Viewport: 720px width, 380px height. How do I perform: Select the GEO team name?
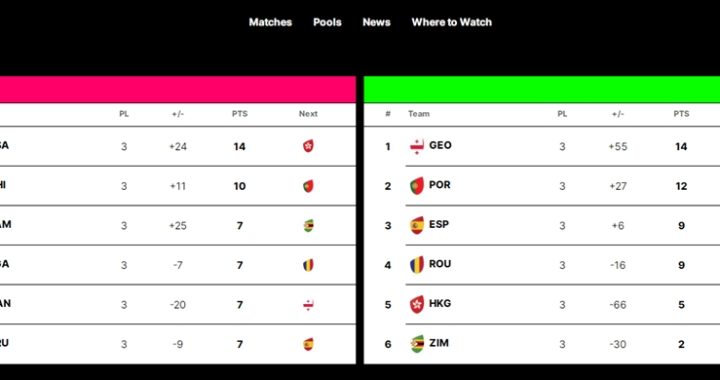pyautogui.click(x=440, y=145)
